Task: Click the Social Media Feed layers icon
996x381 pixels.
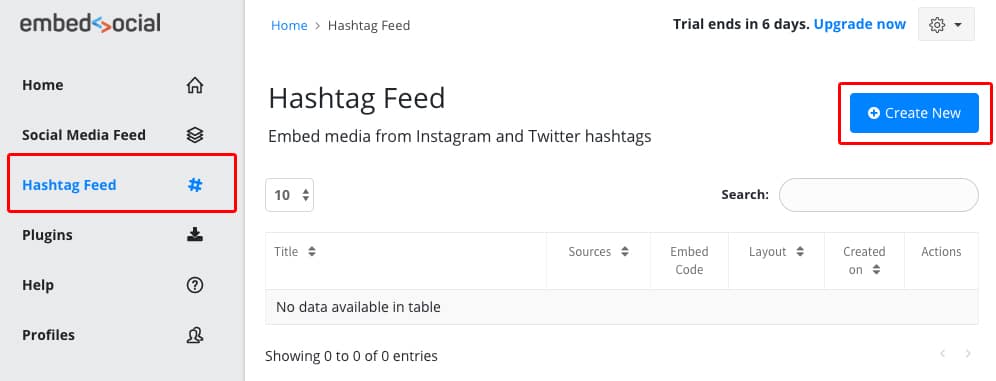Action: 194,135
